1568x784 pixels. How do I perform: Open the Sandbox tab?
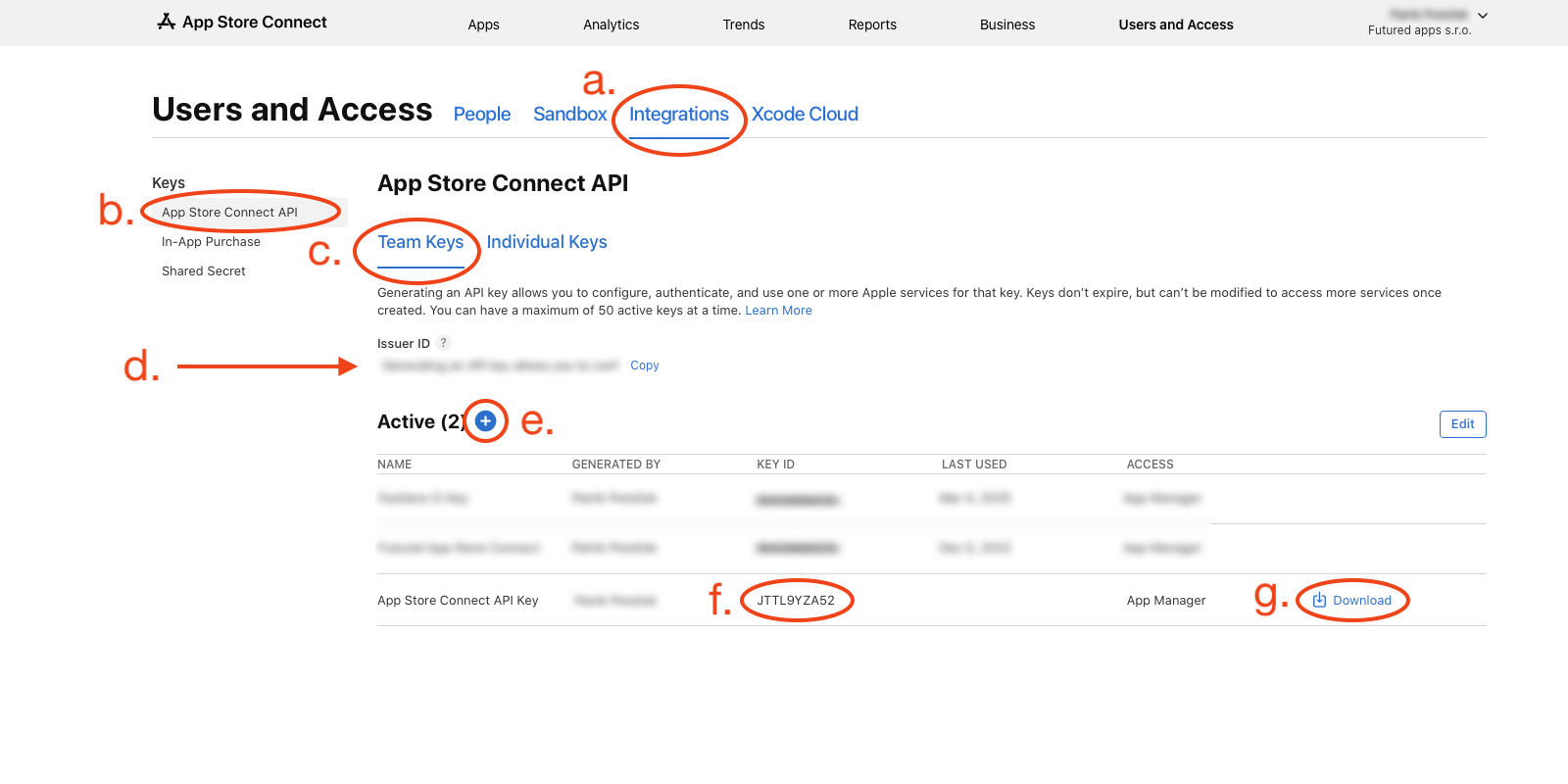[569, 115]
